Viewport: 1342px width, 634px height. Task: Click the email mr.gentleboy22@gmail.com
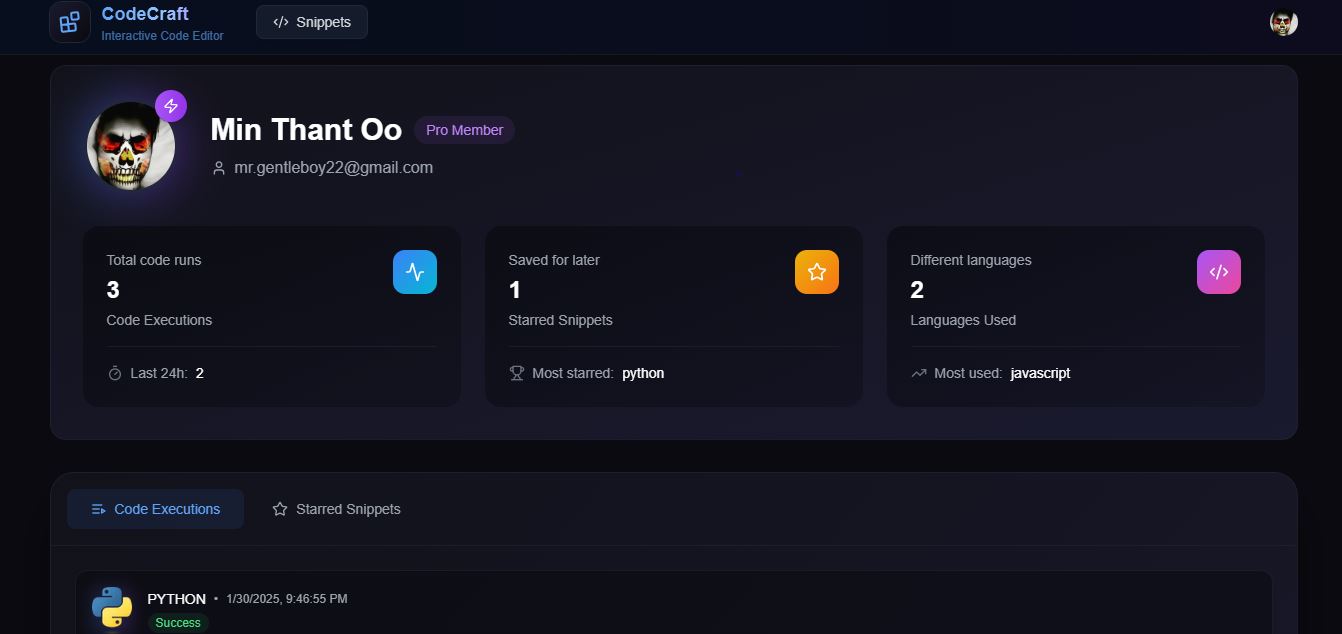coord(334,168)
